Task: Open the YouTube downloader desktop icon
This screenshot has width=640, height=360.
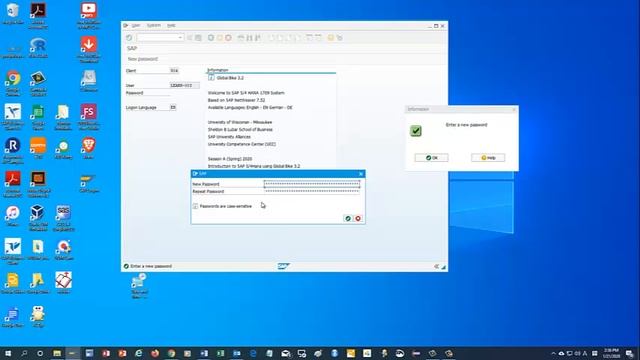Action: tap(89, 16)
